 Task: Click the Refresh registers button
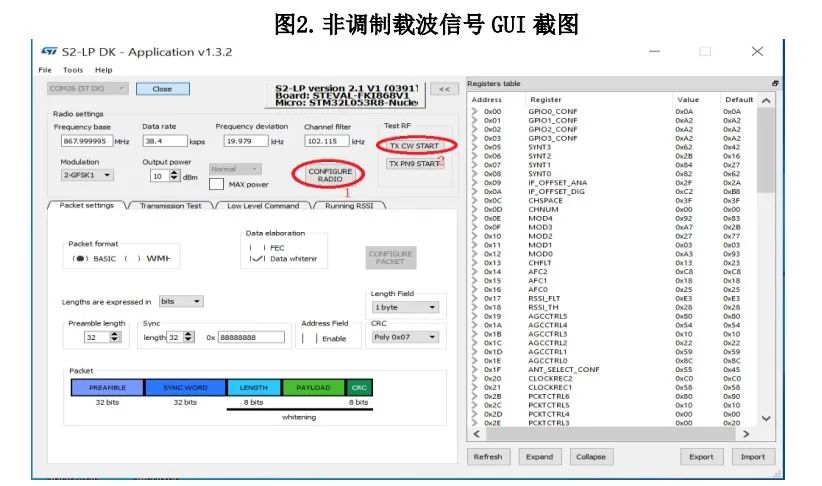[x=488, y=457]
